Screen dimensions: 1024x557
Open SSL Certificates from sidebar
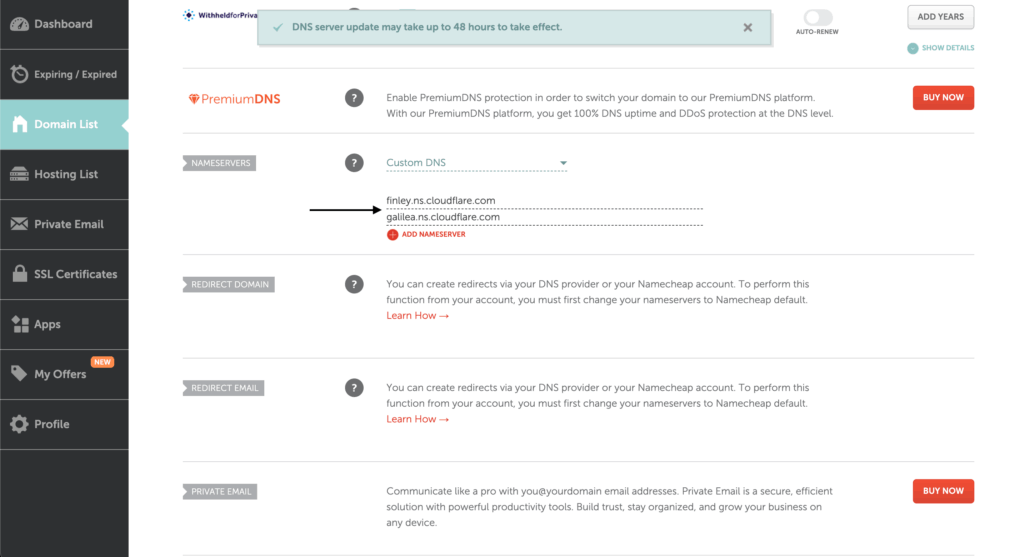coord(63,274)
